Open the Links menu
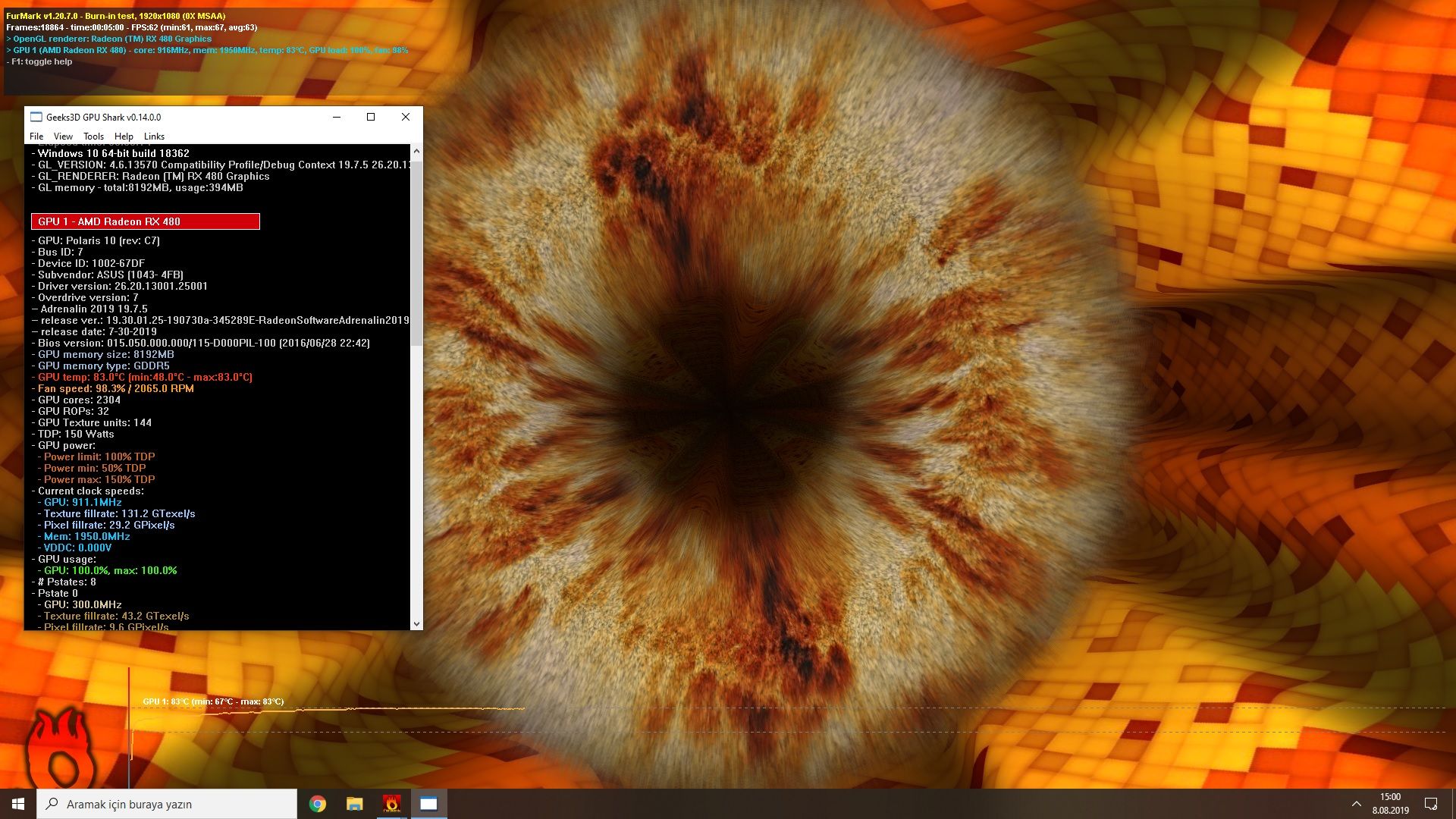 pyautogui.click(x=154, y=136)
